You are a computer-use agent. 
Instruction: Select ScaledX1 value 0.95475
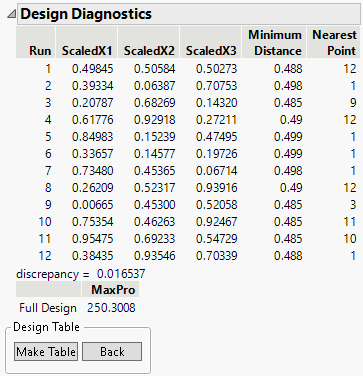pyautogui.click(x=93, y=239)
